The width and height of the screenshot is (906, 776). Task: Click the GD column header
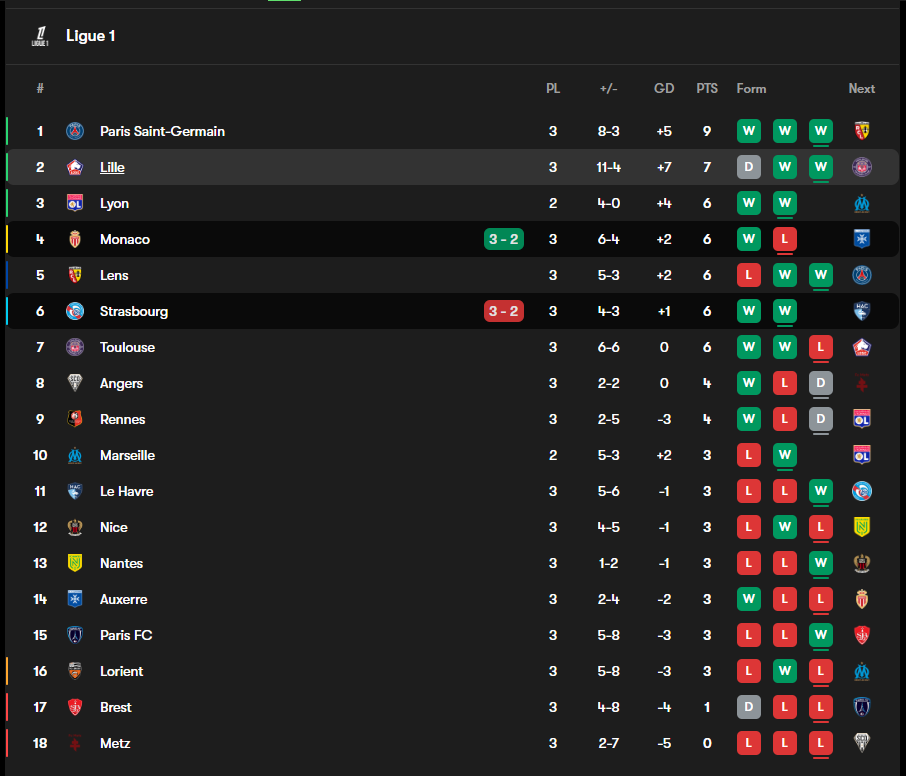click(x=664, y=88)
